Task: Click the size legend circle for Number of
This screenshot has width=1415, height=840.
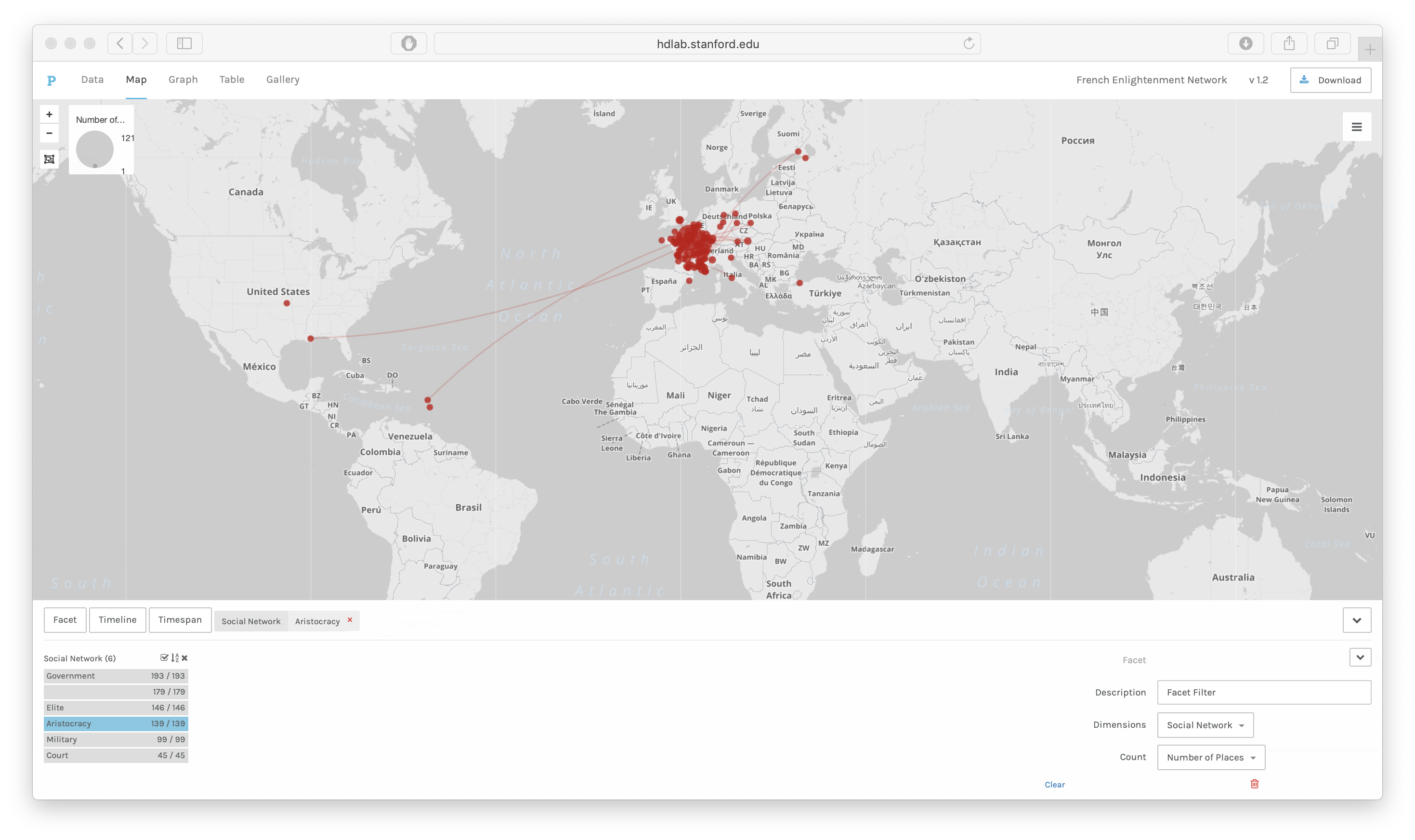Action: coord(94,149)
